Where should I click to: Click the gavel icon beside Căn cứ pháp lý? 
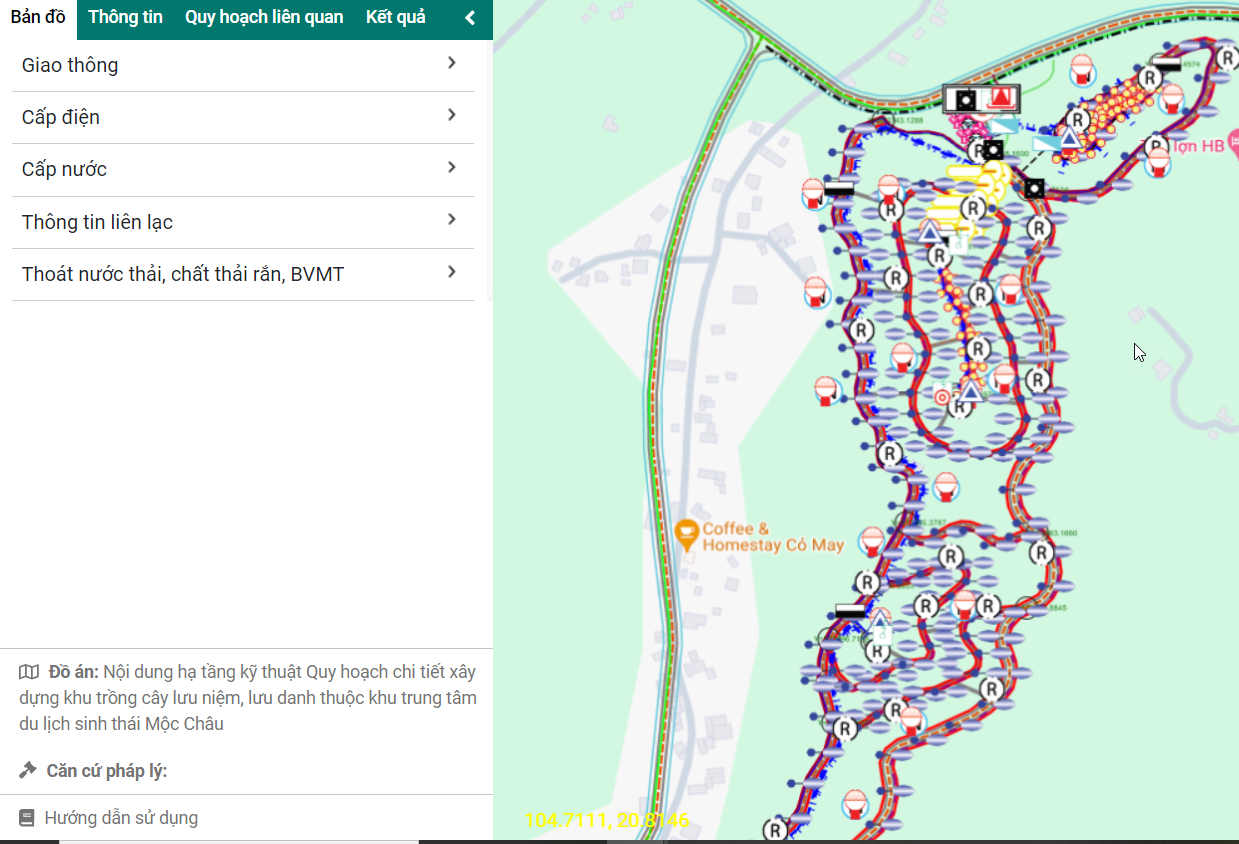[28, 771]
